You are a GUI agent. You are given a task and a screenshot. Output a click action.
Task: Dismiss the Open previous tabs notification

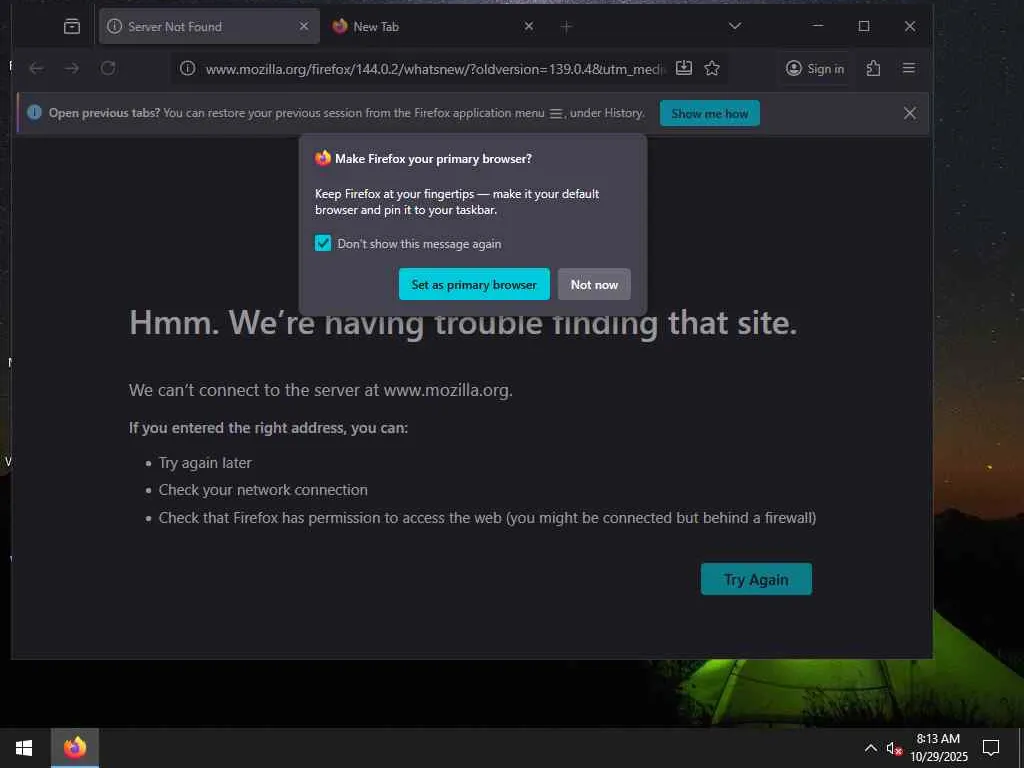tap(910, 114)
